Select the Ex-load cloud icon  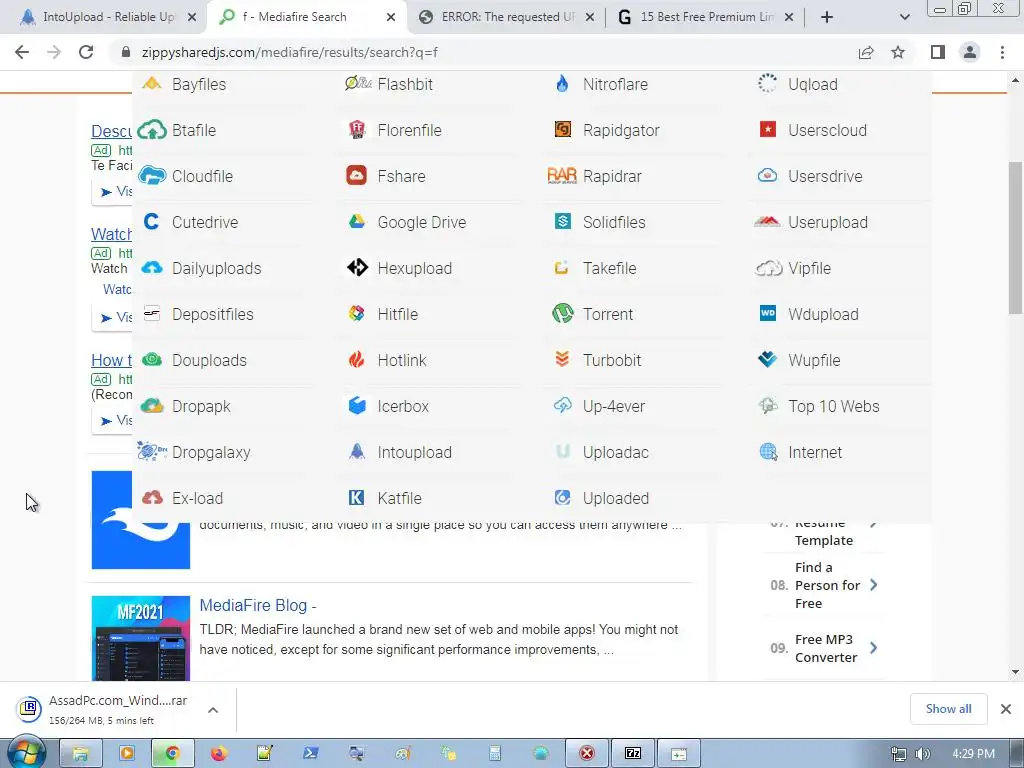(x=152, y=498)
